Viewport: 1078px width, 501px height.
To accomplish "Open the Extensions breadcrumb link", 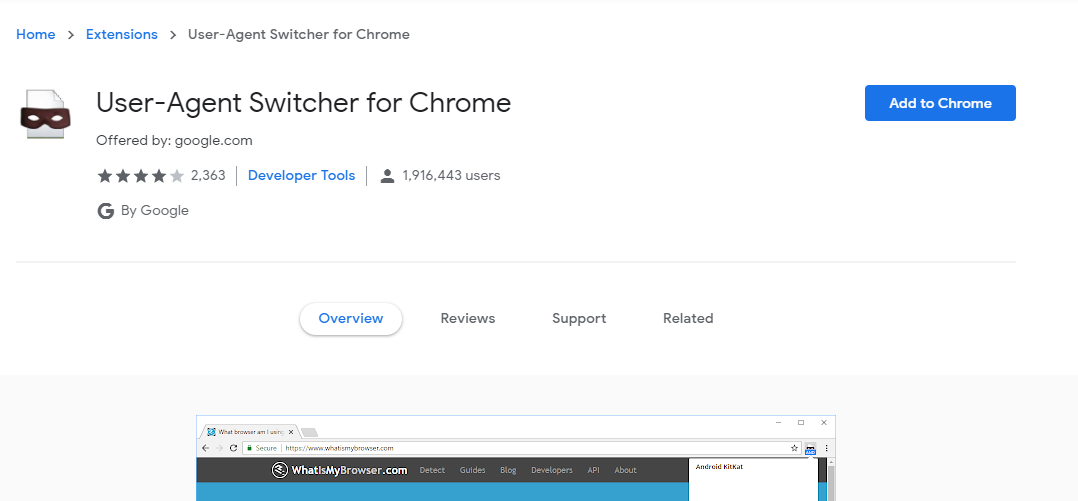I will pyautogui.click(x=122, y=34).
